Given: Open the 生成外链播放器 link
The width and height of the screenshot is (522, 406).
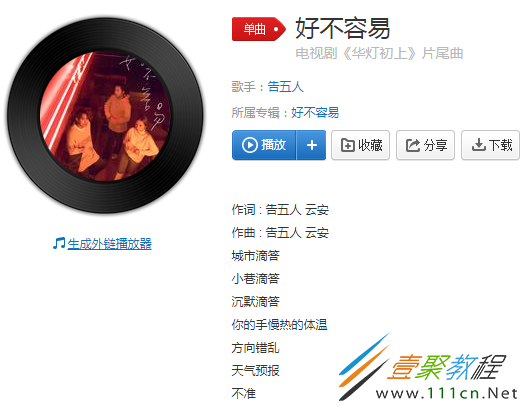Looking at the screenshot, I should [x=109, y=244].
